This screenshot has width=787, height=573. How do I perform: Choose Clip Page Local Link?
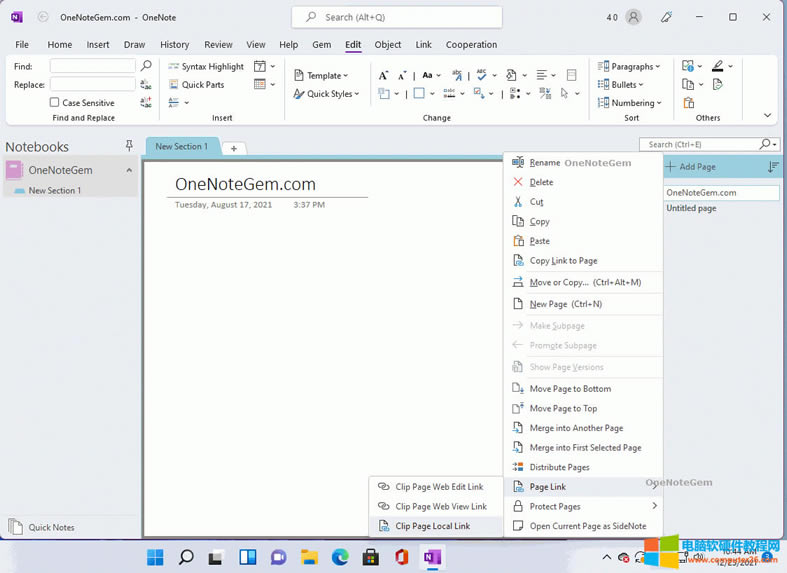[432, 526]
